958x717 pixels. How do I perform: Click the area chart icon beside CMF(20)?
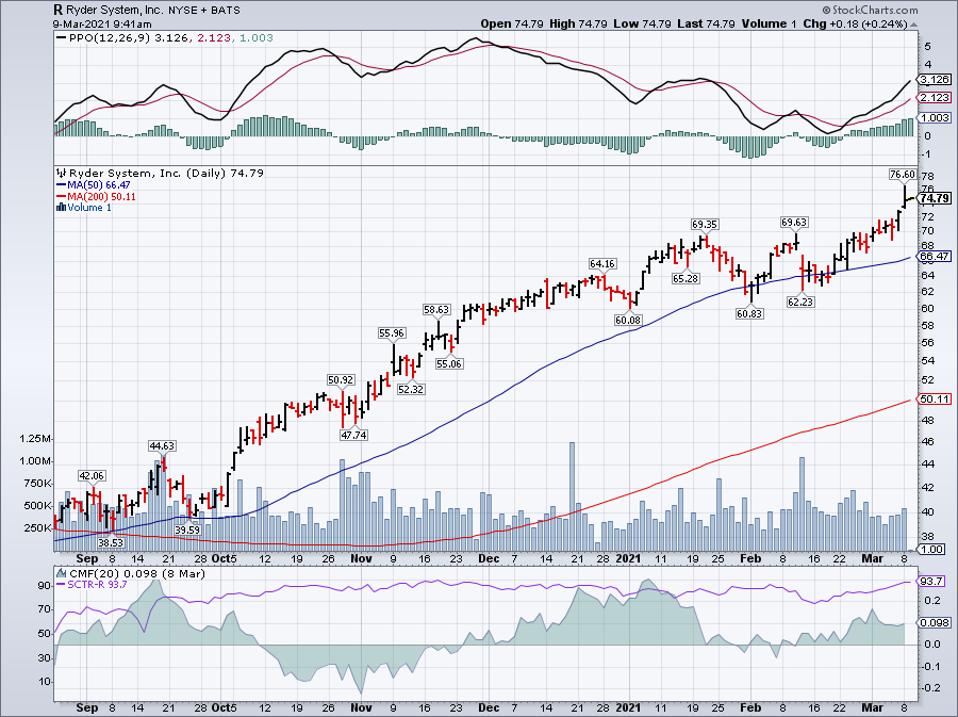pos(61,573)
